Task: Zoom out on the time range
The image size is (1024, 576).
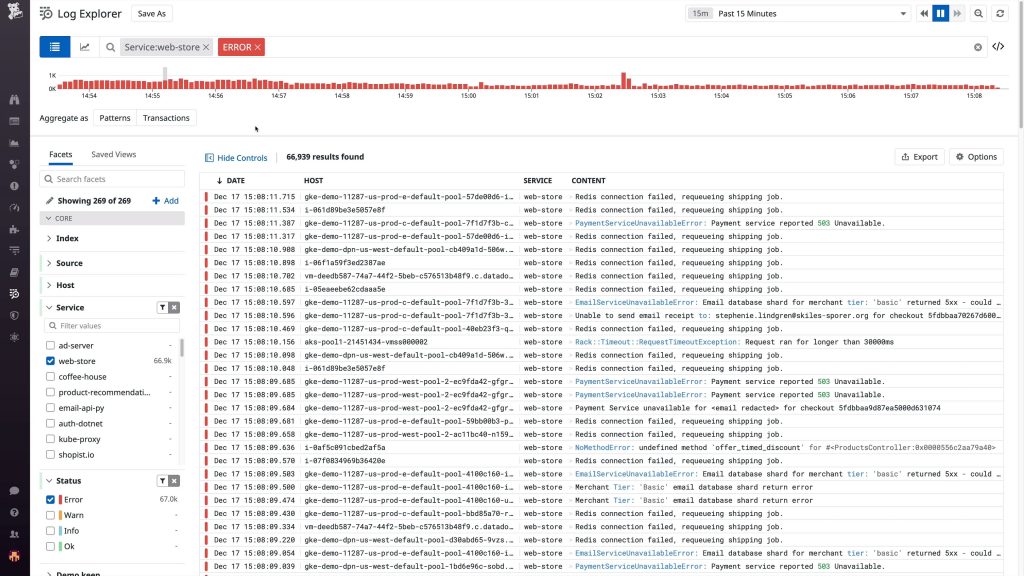Action: 979,13
